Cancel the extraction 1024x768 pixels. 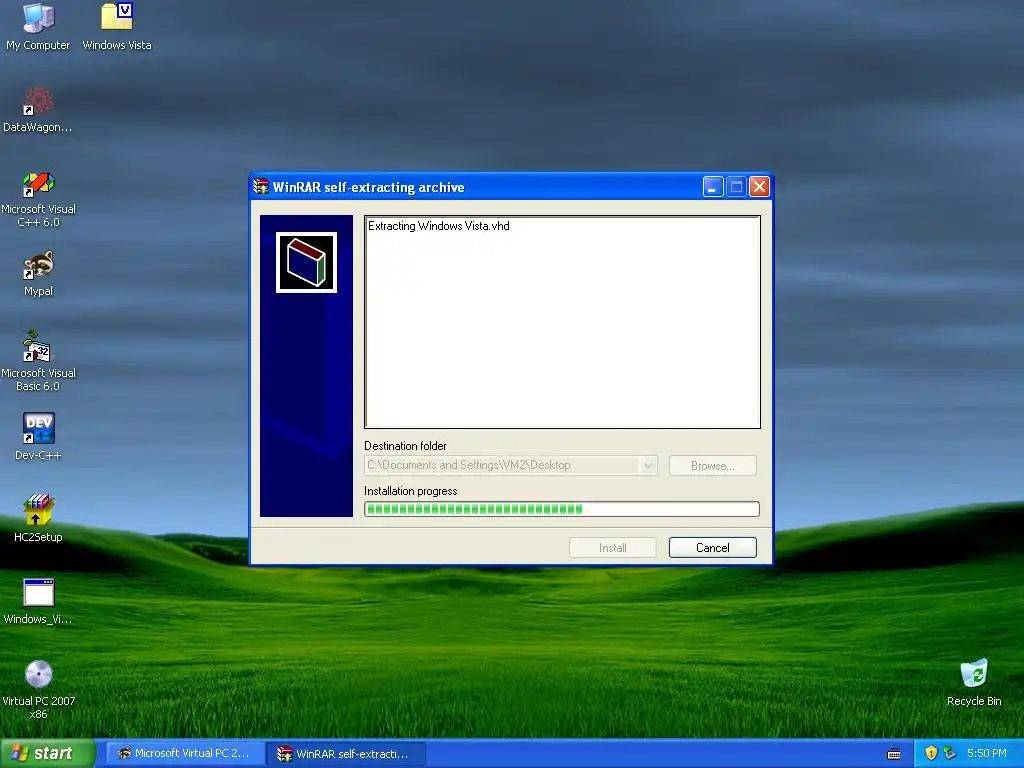(712, 547)
